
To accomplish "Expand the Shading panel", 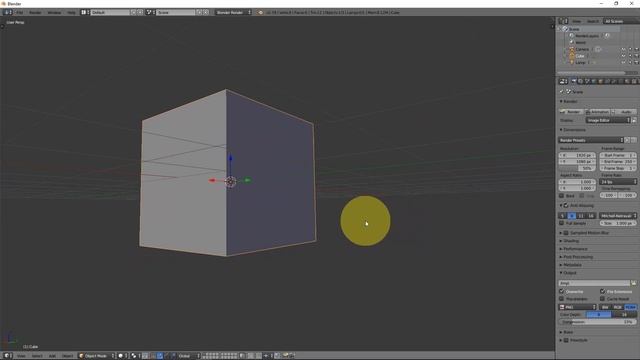I will point(570,241).
